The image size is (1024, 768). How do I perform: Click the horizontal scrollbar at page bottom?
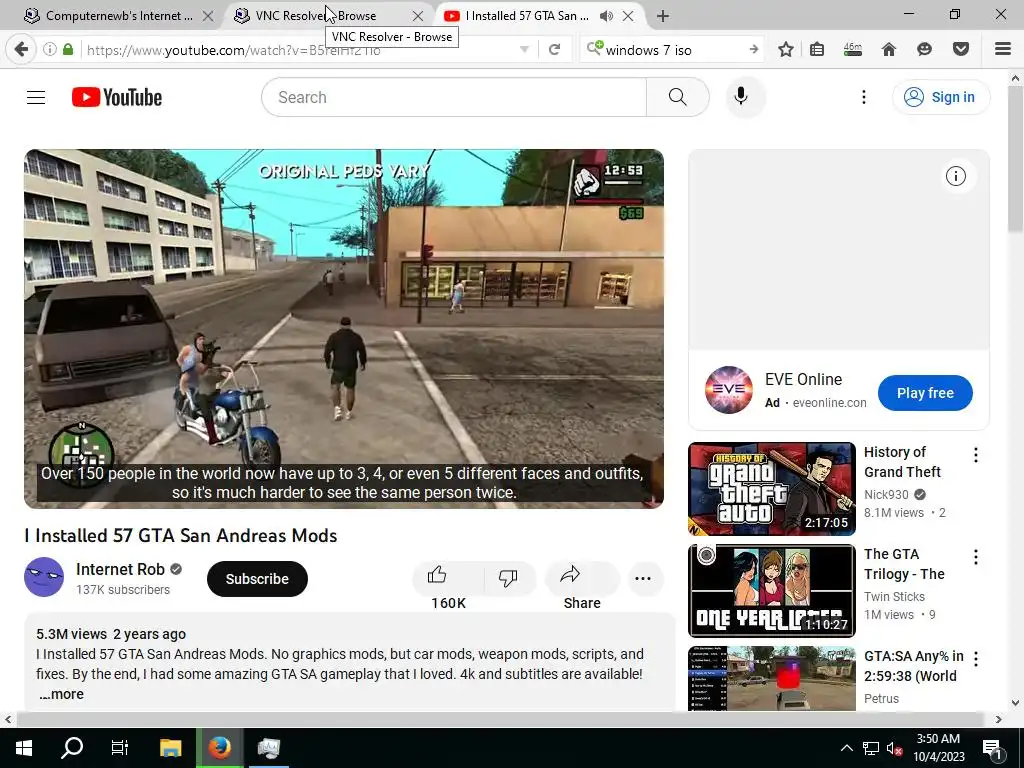pos(500,719)
